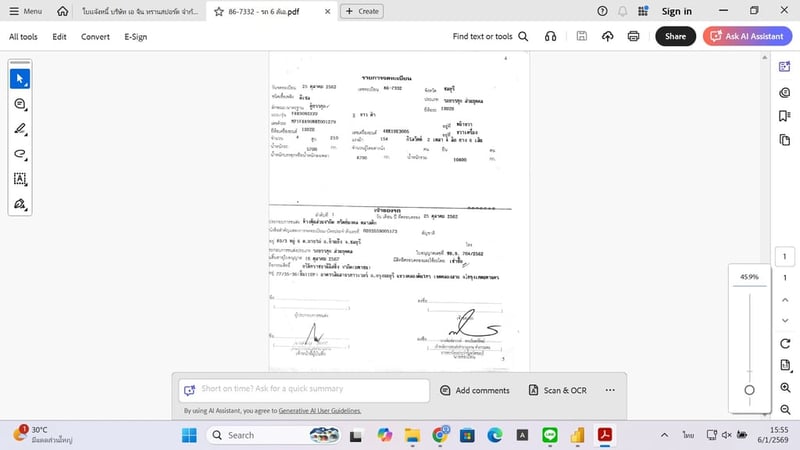Click the zoom in magnifier icon
The height and width of the screenshot is (450, 800).
coord(786,387)
